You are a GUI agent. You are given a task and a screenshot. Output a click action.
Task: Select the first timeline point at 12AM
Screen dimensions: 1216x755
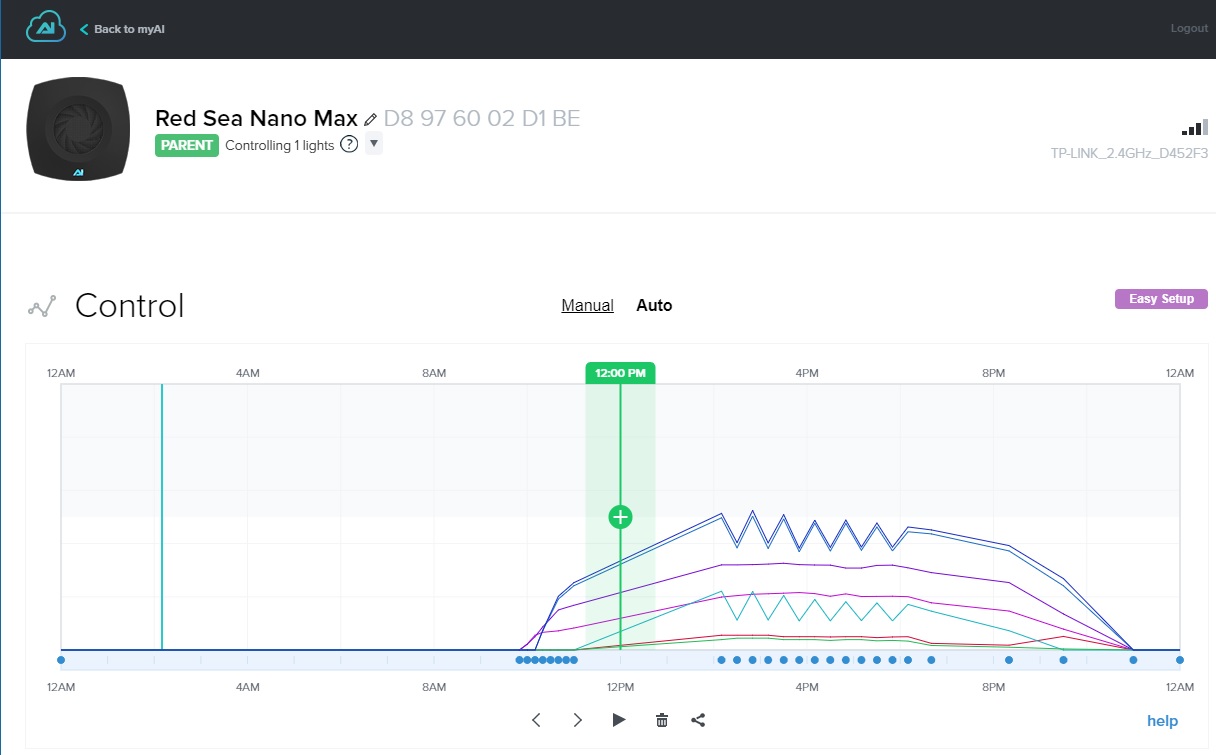61,660
